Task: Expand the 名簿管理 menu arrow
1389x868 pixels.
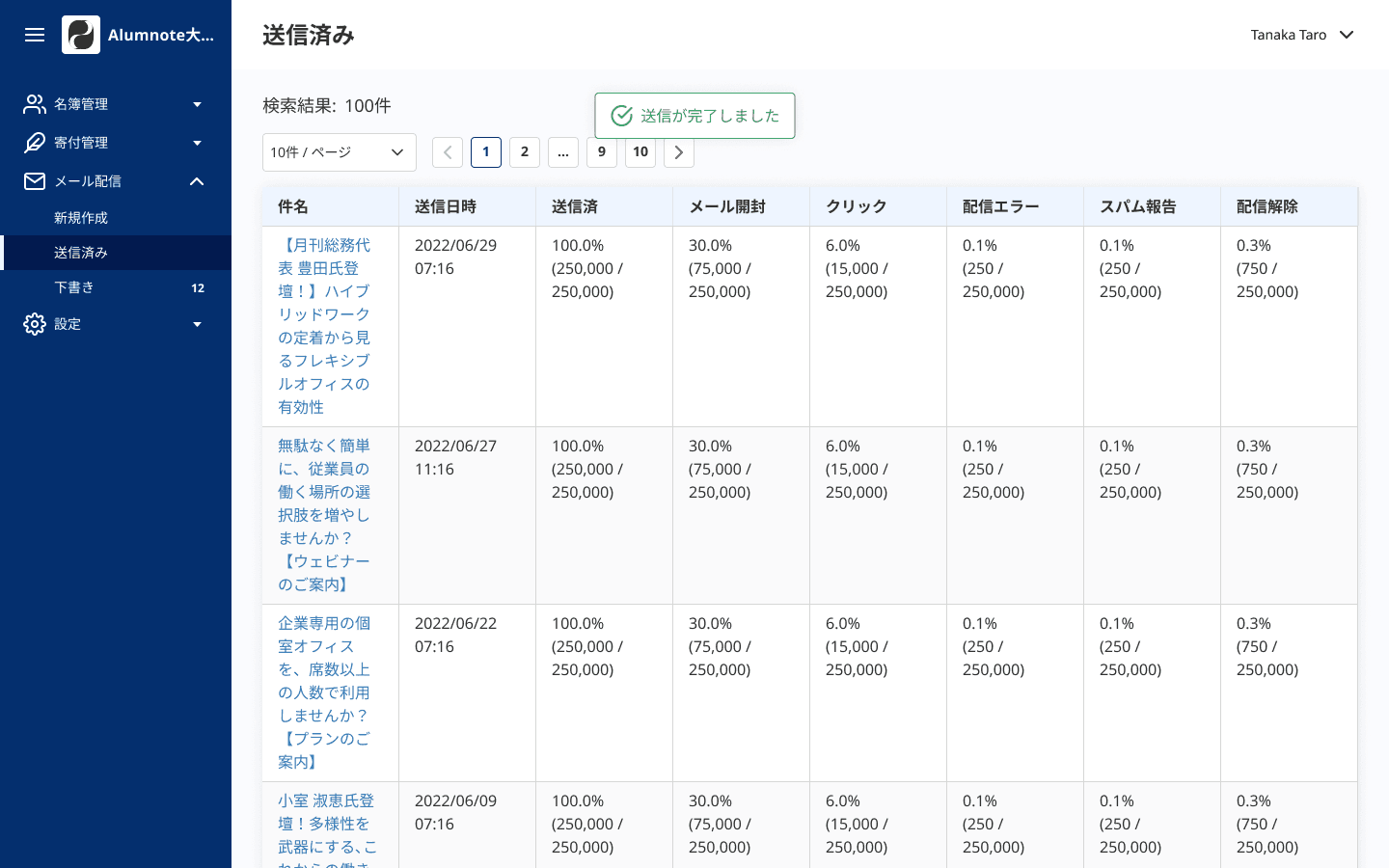Action: point(197,104)
